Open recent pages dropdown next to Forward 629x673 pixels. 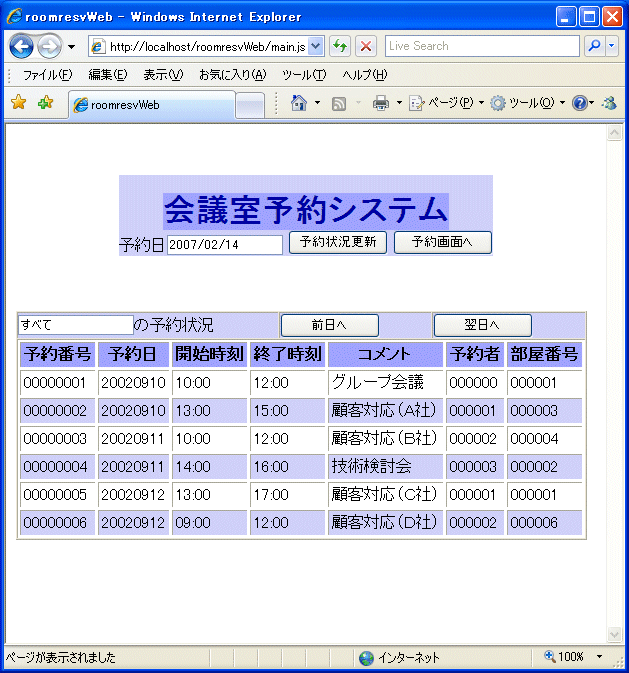point(71,46)
